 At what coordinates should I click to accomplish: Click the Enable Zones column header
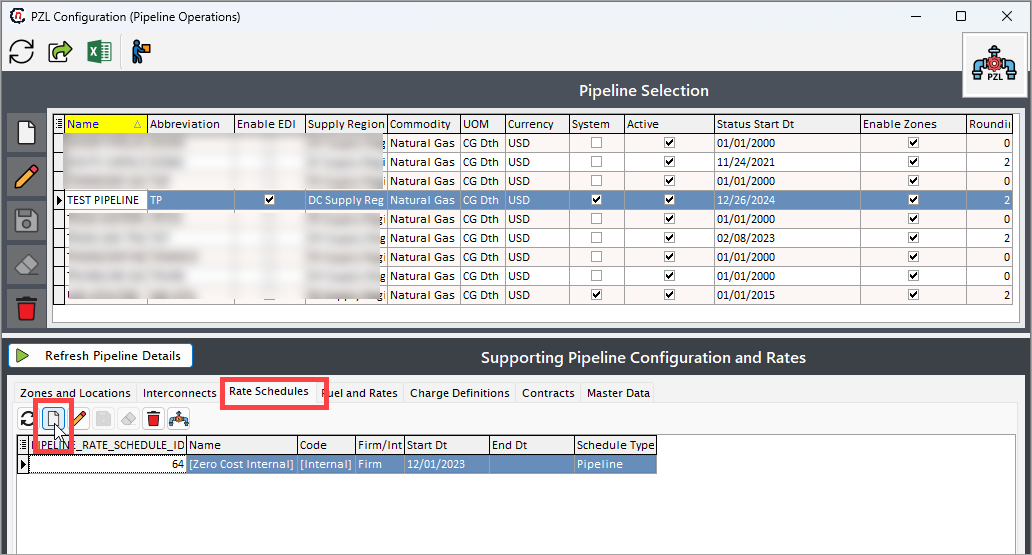914,124
